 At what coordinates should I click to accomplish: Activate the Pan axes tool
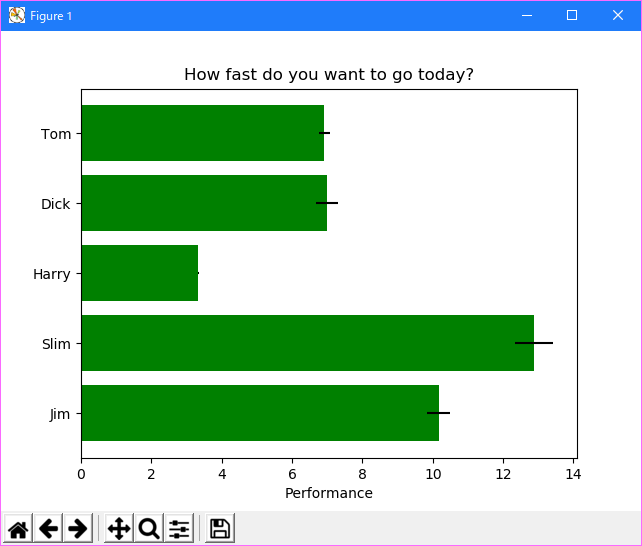click(x=119, y=528)
